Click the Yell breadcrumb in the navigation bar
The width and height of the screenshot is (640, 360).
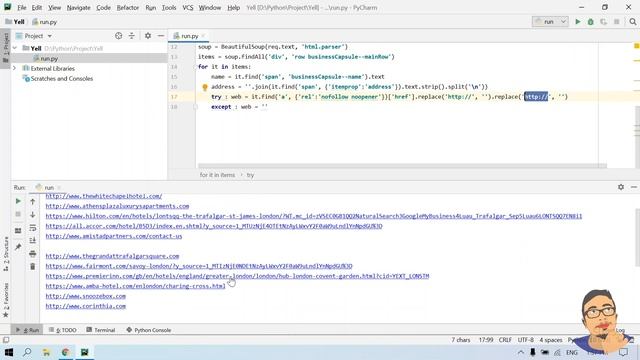point(16,22)
